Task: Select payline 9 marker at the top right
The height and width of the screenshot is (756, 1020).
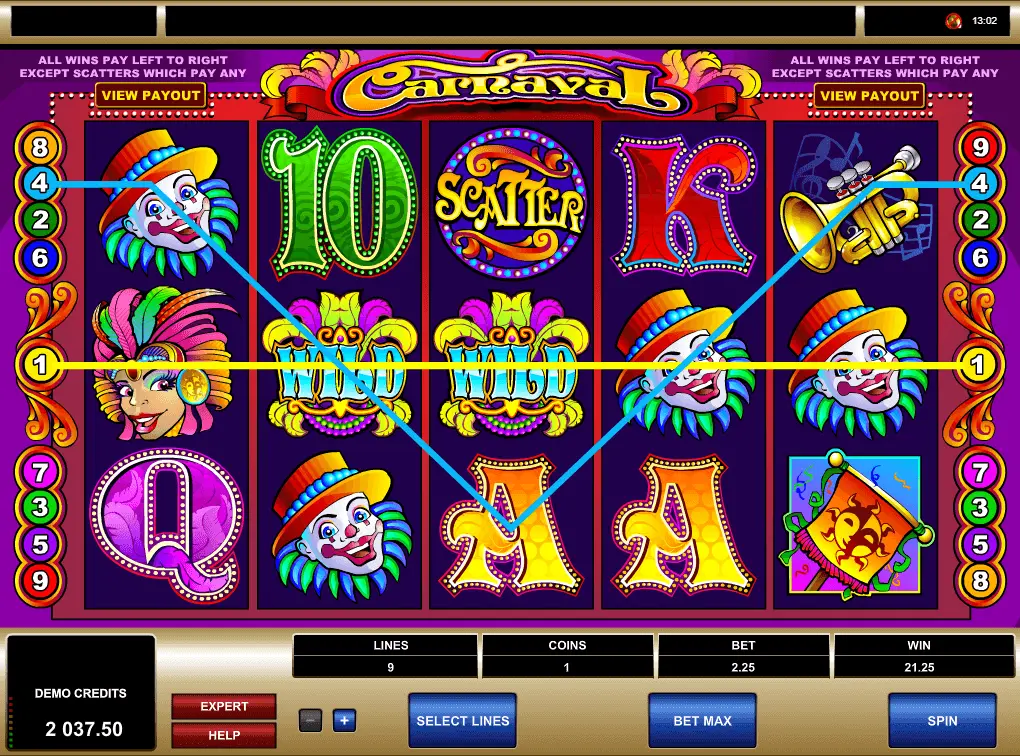Action: click(980, 147)
